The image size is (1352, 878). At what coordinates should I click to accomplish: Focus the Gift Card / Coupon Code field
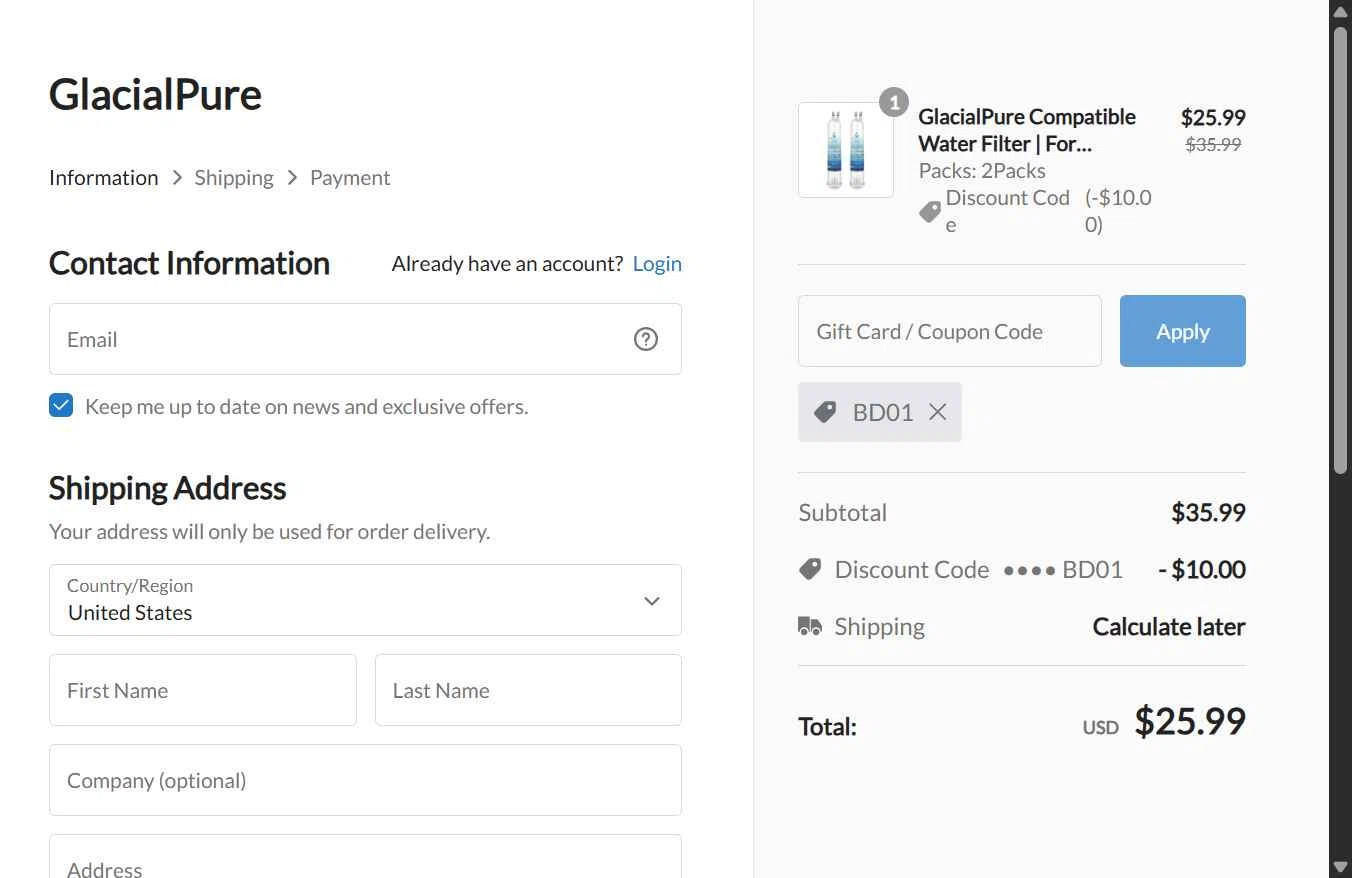(x=950, y=331)
